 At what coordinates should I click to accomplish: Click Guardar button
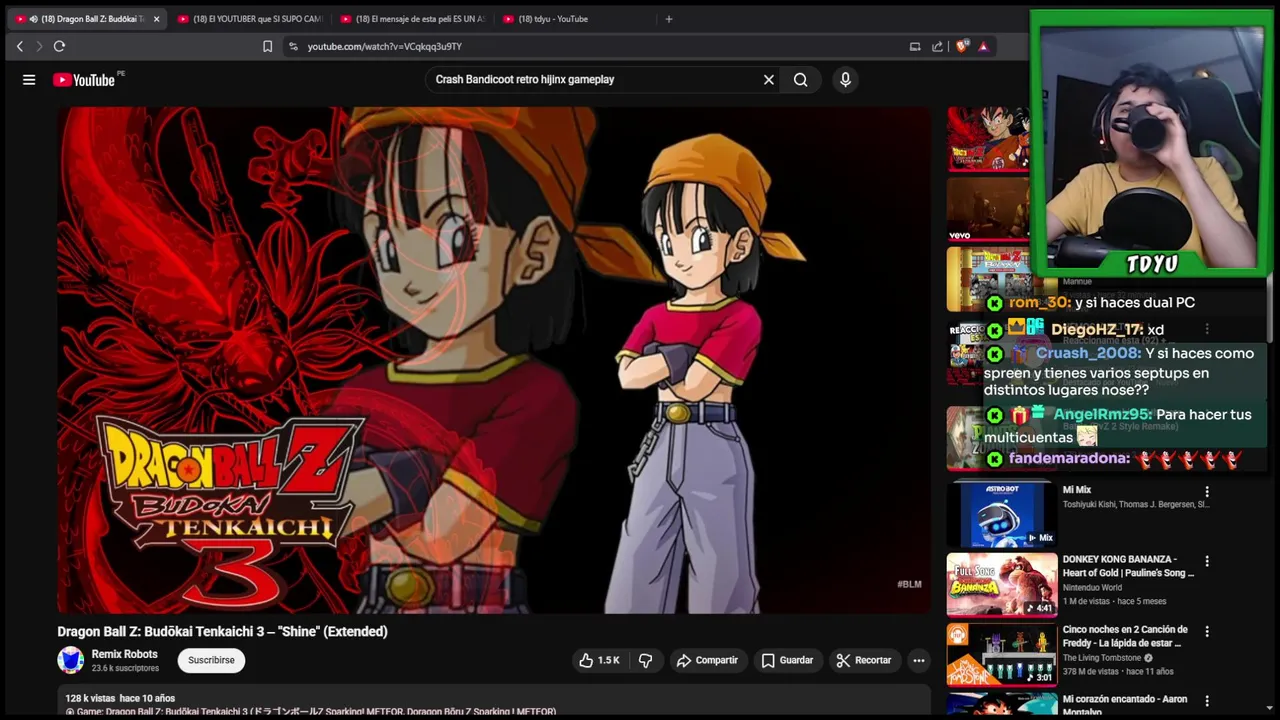pos(787,660)
